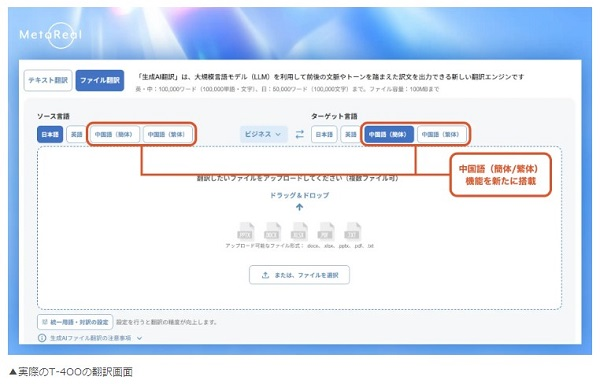
Task: Click the または、ファイルを選択 button
Action: click(x=299, y=275)
